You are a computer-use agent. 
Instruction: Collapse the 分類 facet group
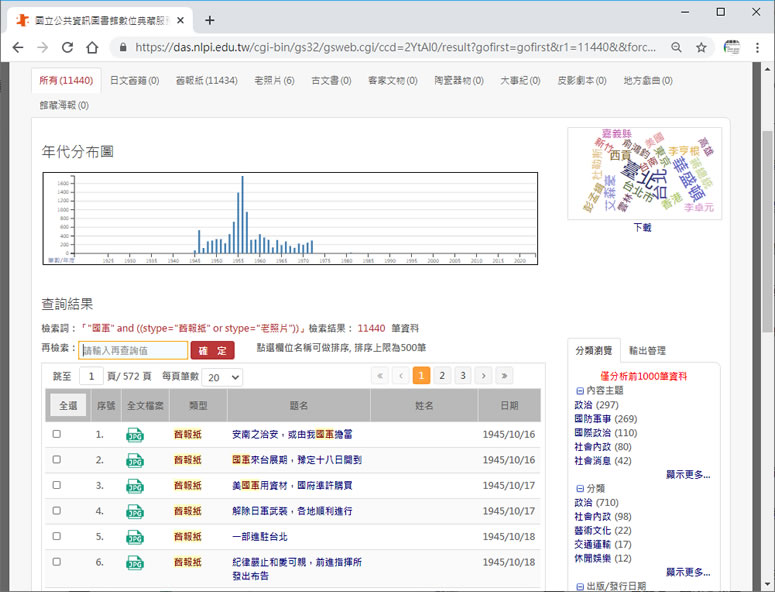click(580, 489)
